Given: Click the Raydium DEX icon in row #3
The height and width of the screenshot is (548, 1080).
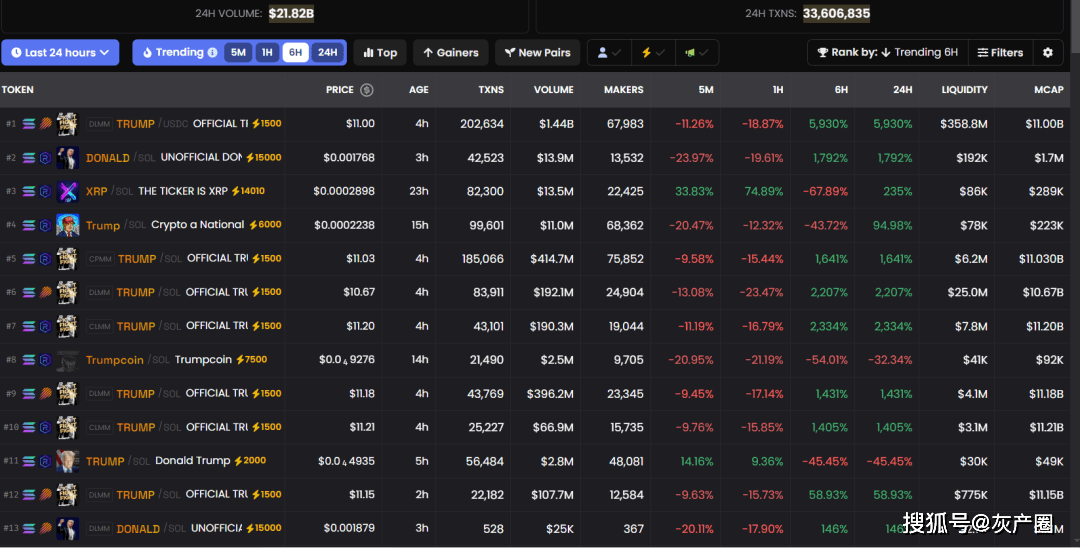Looking at the screenshot, I should point(45,191).
